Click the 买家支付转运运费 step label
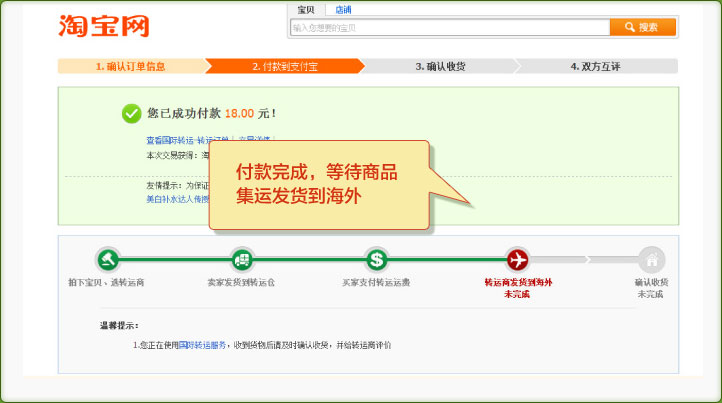 (376, 282)
